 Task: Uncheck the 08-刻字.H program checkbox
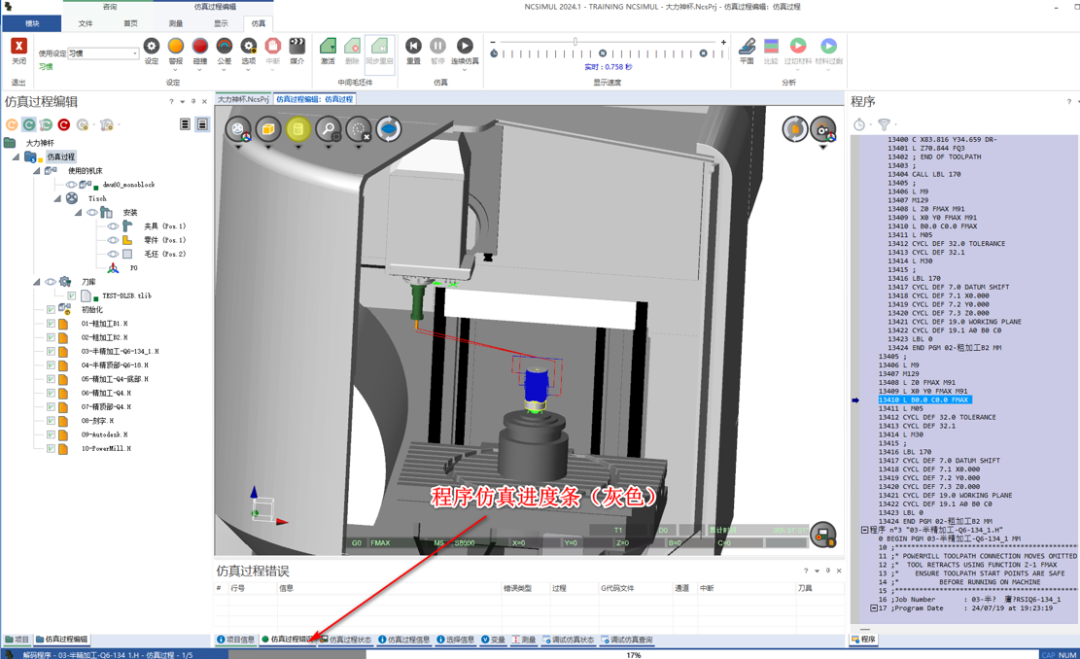tap(51, 421)
